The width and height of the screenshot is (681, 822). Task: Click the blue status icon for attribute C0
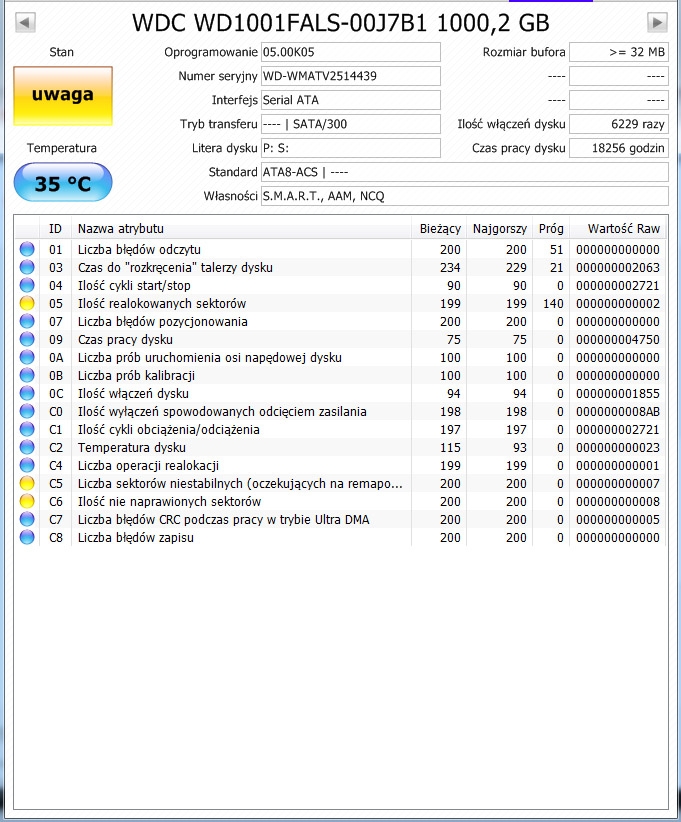[x=27, y=411]
